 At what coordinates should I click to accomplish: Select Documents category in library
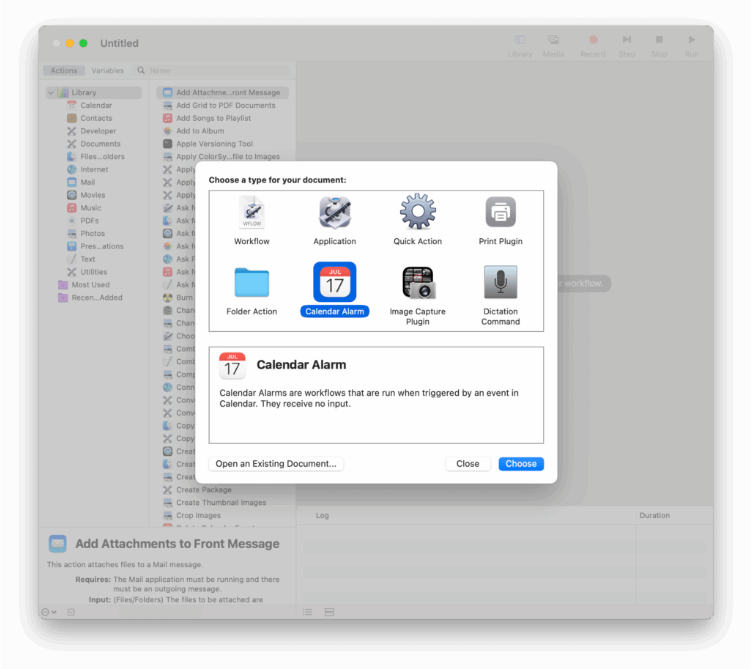[x=100, y=144]
